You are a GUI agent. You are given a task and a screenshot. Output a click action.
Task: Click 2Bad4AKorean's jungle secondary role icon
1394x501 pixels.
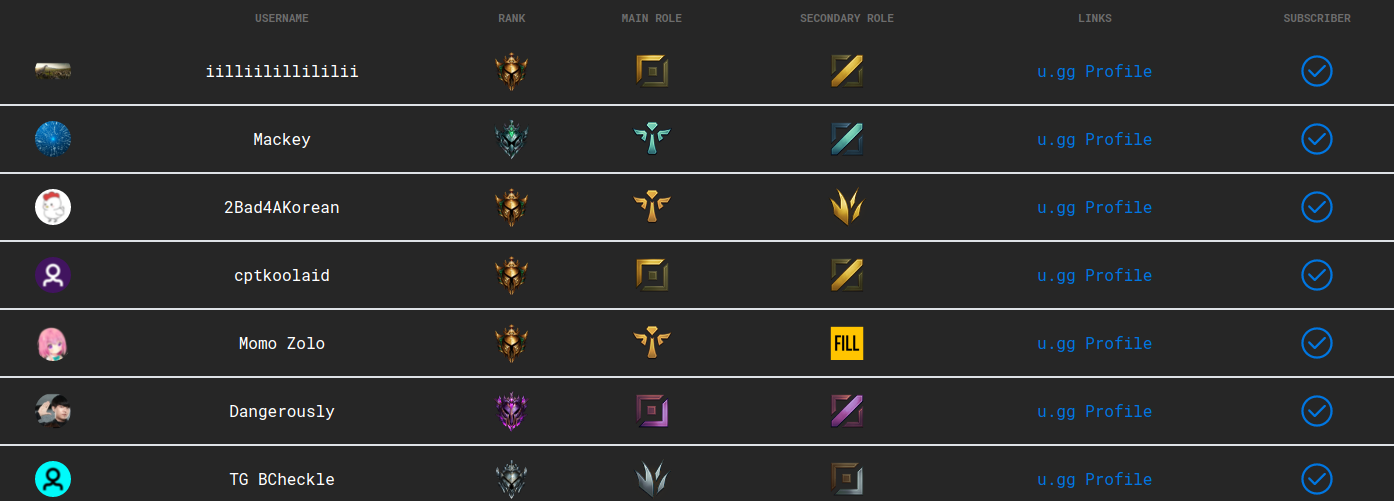[847, 207]
